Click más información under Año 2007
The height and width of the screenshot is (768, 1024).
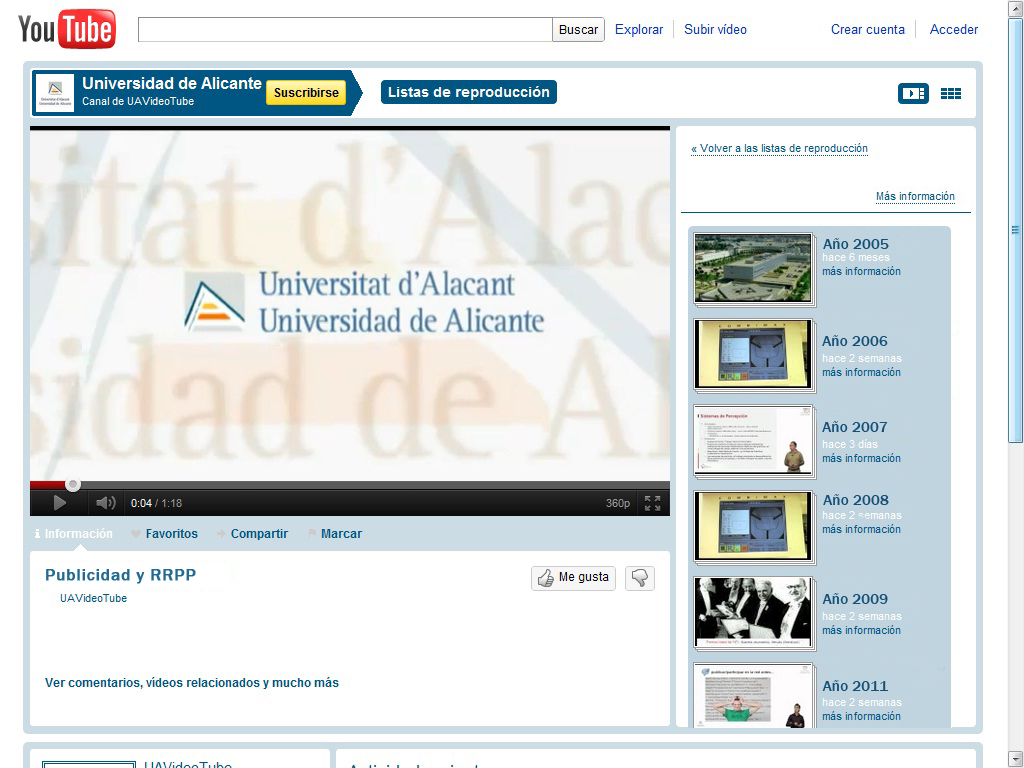[861, 458]
